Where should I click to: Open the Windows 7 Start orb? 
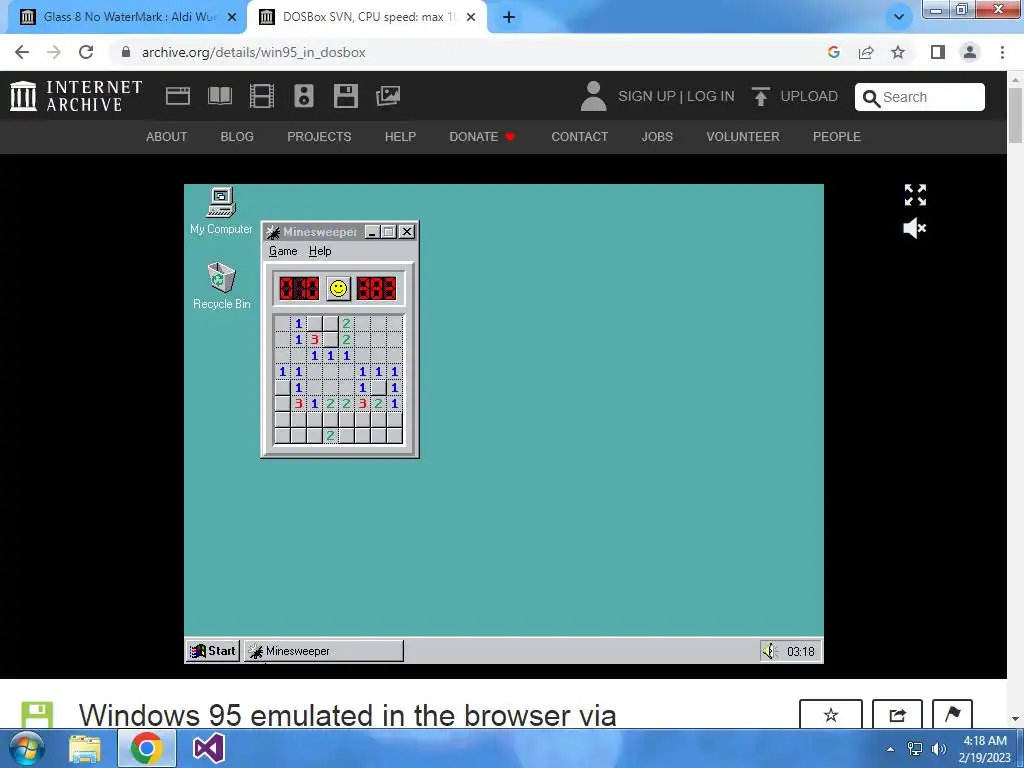coord(26,748)
